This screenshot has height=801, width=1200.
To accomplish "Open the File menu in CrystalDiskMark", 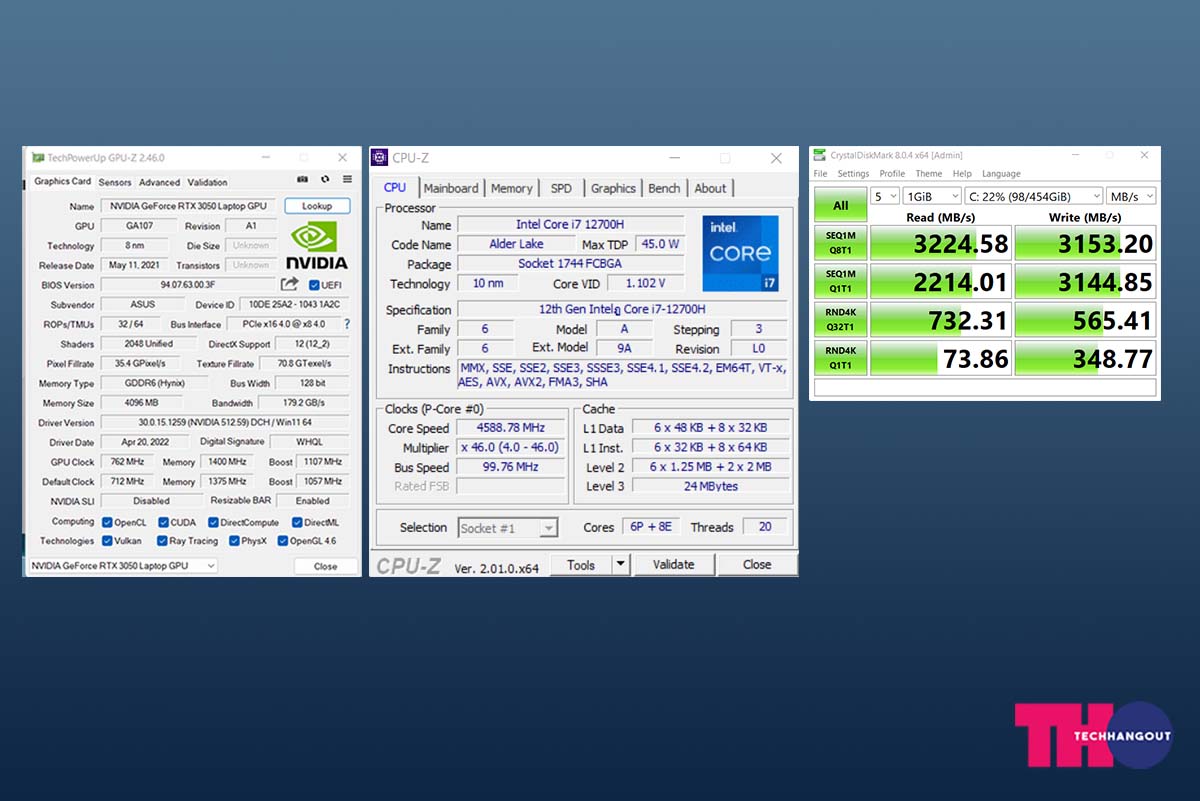I will 820,174.
